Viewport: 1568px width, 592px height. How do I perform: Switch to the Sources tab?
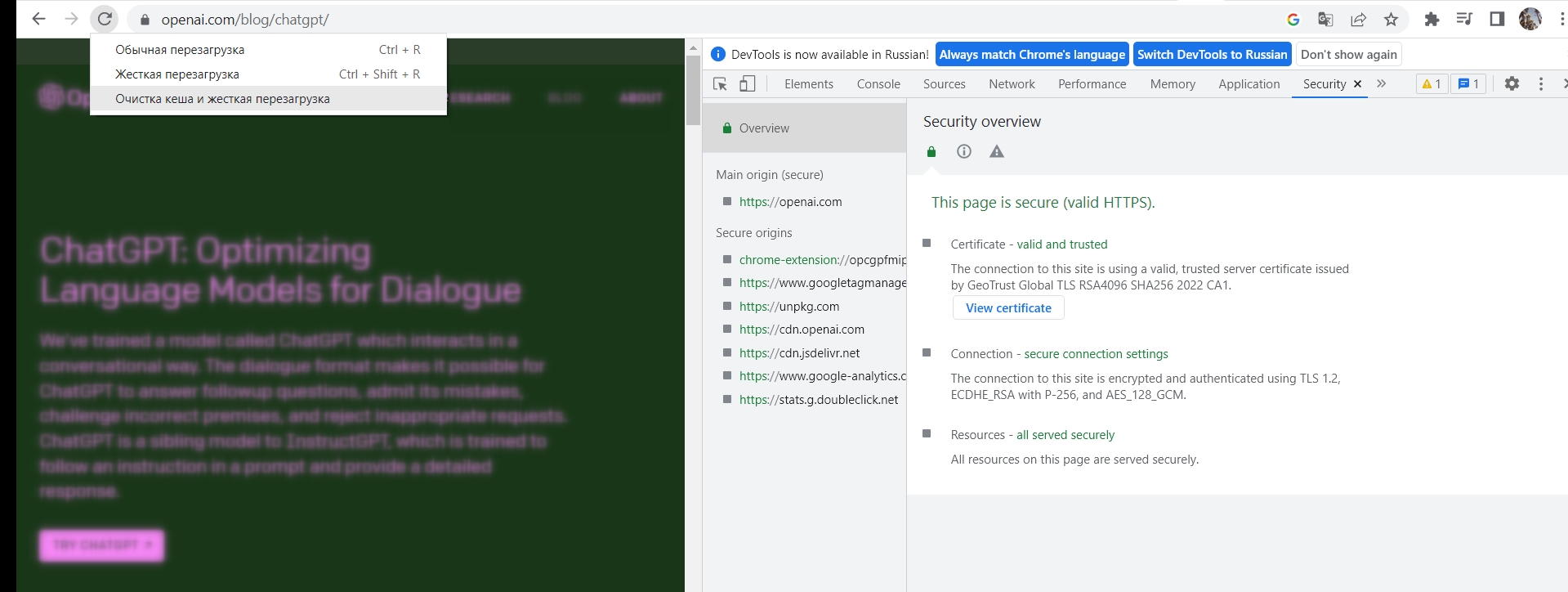coord(945,83)
